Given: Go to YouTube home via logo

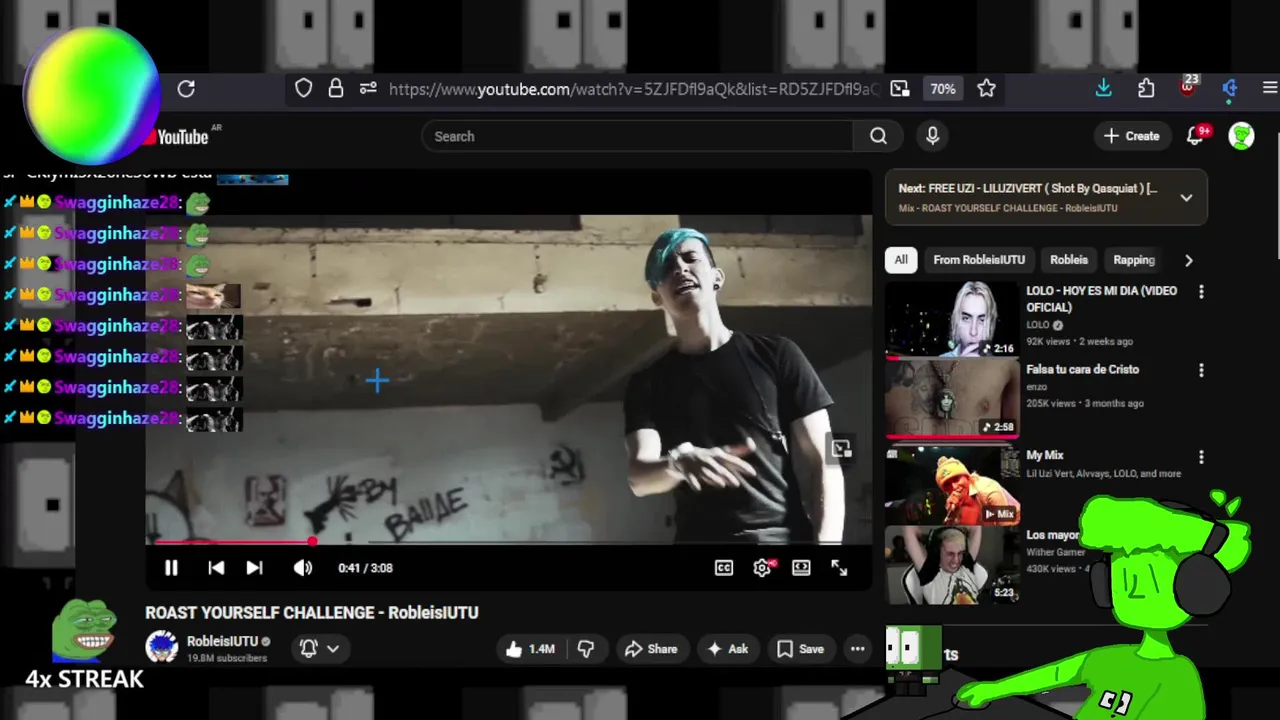Looking at the screenshot, I should [182, 137].
